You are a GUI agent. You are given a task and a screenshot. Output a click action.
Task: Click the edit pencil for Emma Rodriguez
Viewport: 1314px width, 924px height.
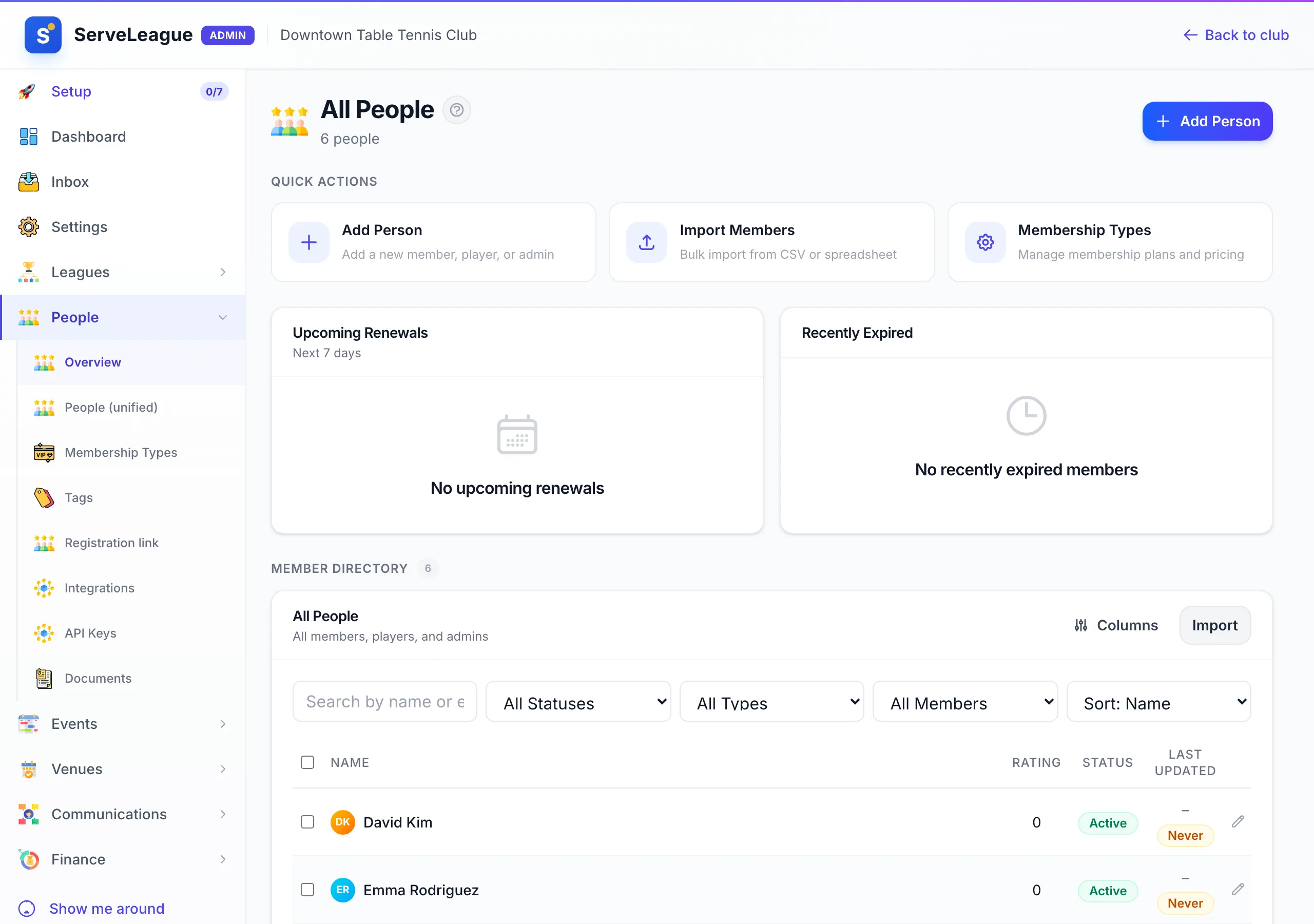pos(1238,889)
